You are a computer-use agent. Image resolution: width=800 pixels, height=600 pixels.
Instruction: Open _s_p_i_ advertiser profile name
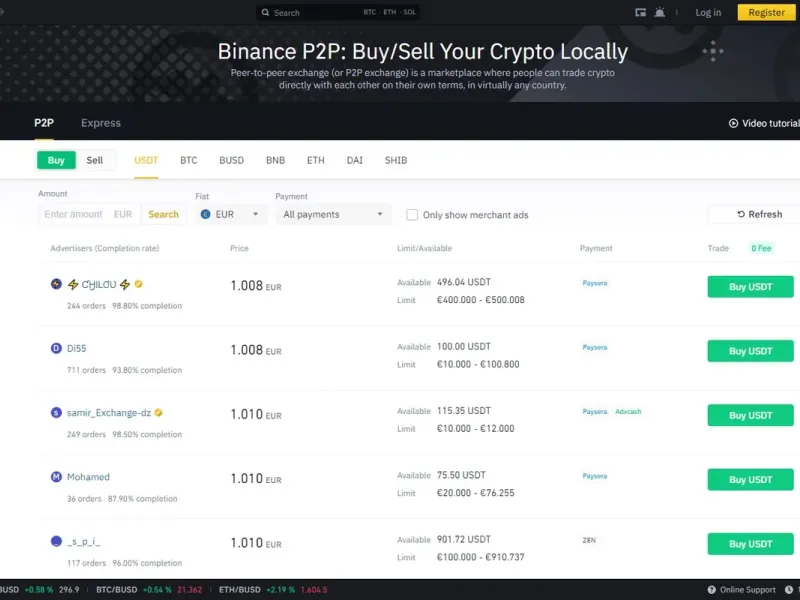point(84,541)
